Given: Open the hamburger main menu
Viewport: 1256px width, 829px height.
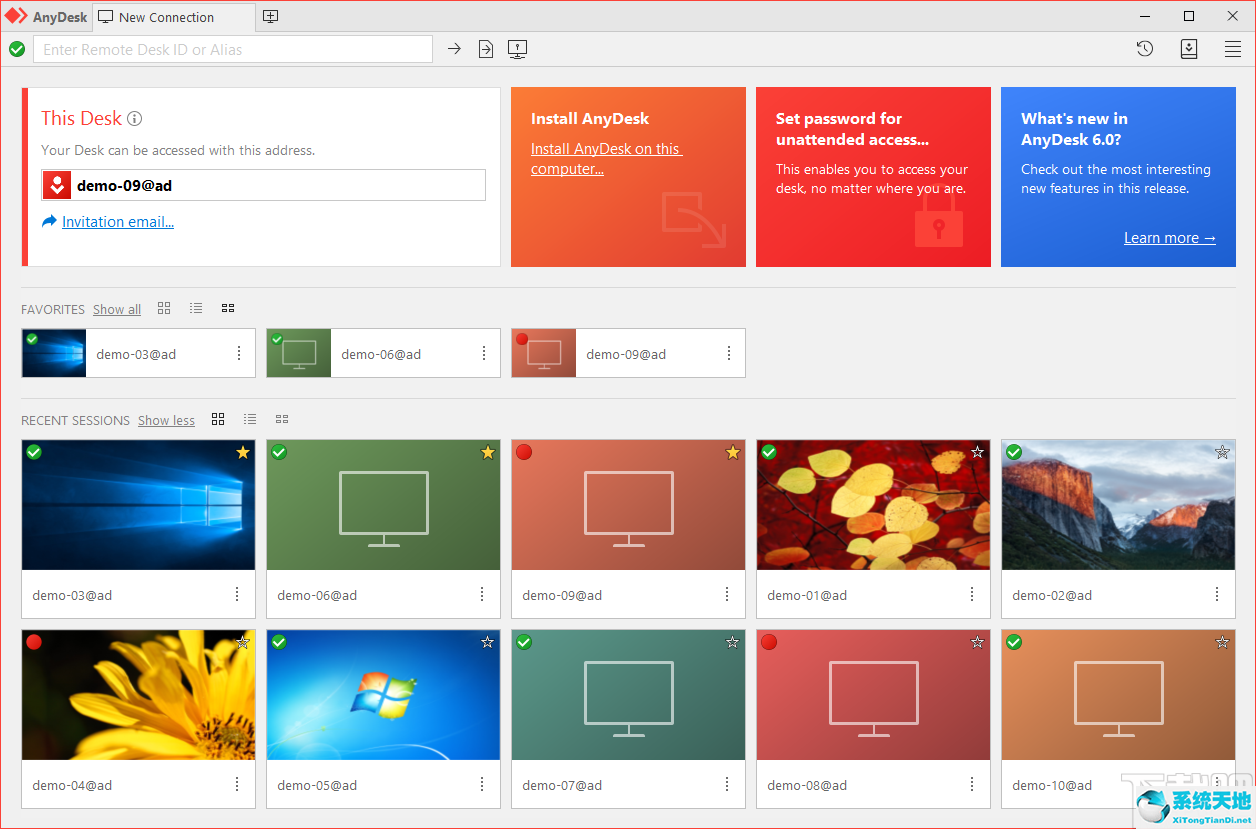Looking at the screenshot, I should click(x=1233, y=49).
